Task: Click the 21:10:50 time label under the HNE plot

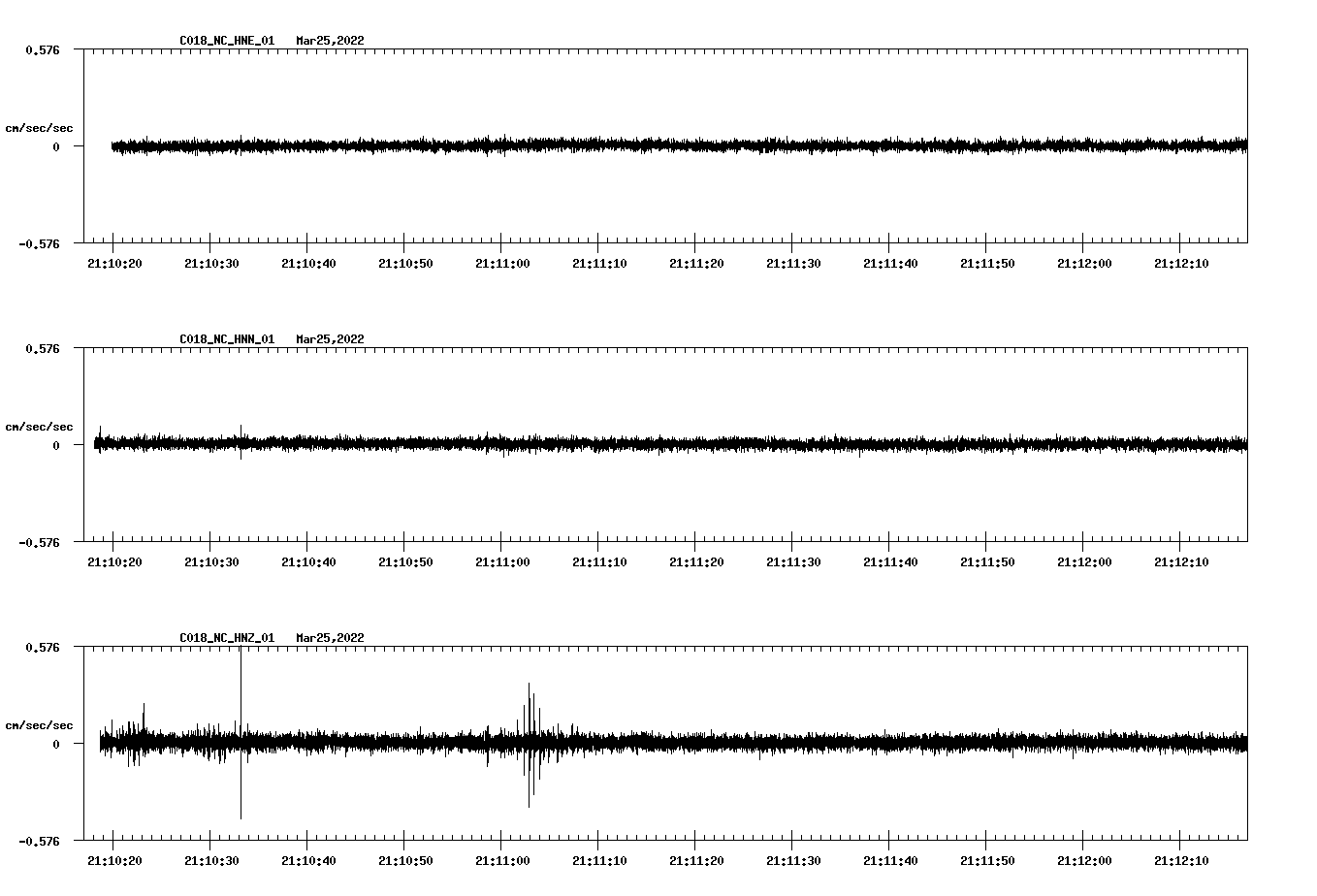Action: (x=405, y=263)
